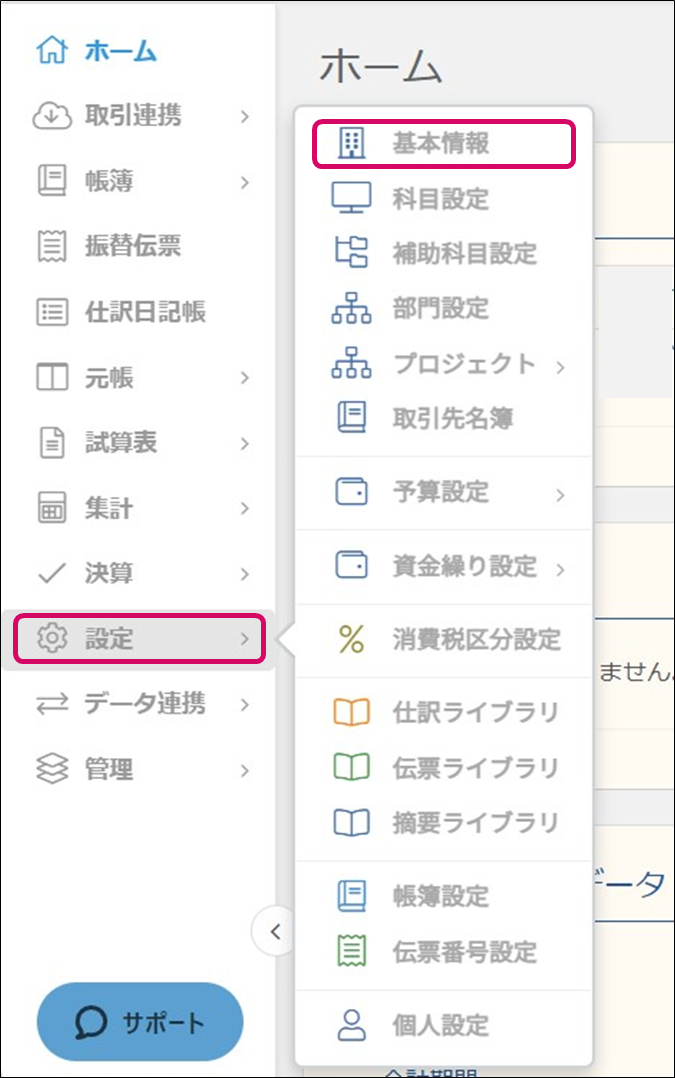Click the 個人設定 person icon

350,1025
